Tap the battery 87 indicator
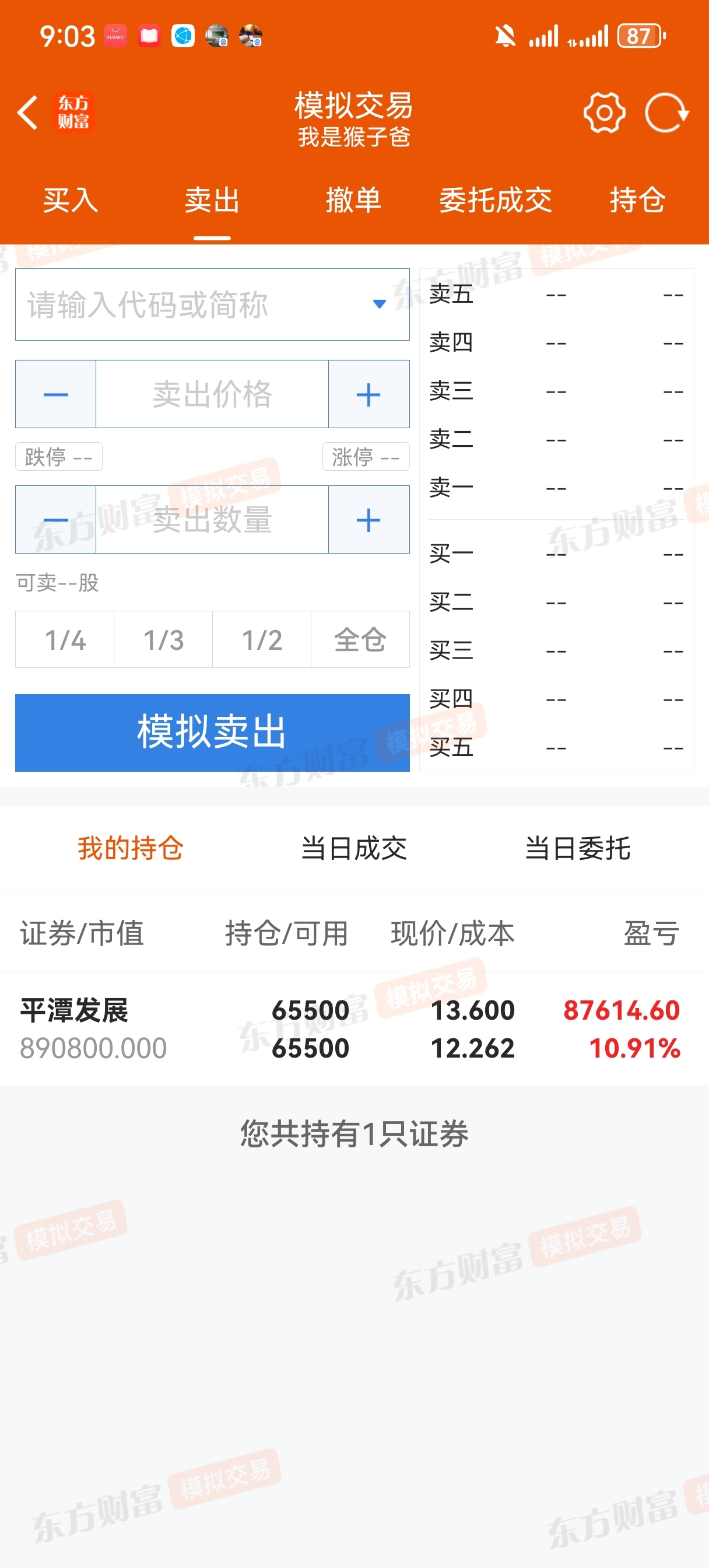 tap(641, 36)
